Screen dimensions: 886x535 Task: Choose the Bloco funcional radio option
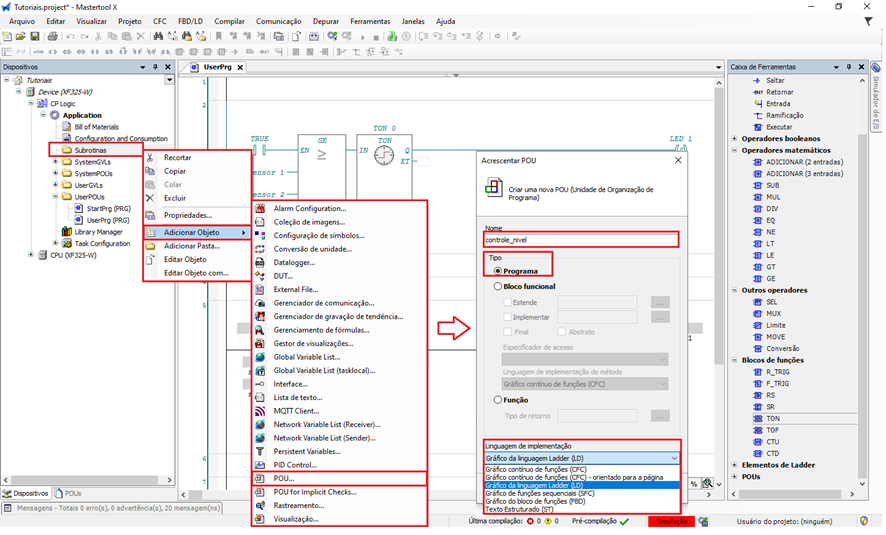[498, 286]
